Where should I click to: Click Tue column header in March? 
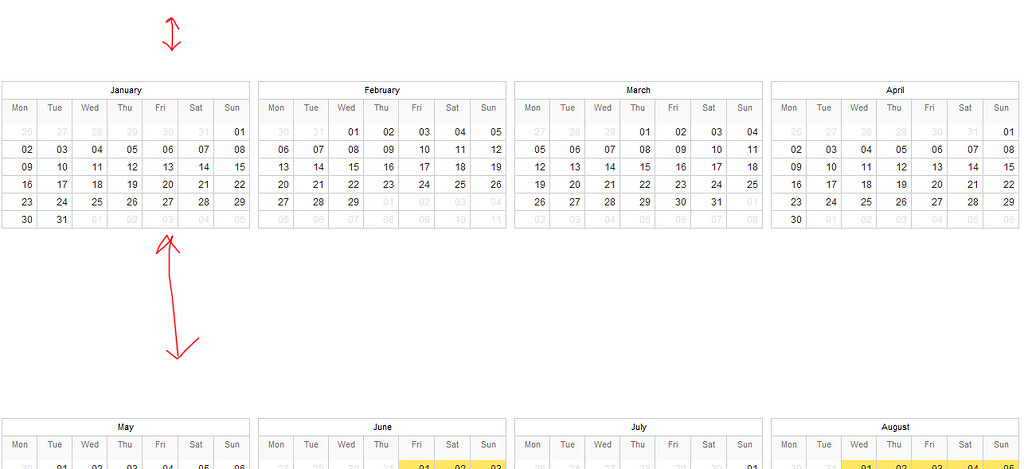pyautogui.click(x=568, y=108)
